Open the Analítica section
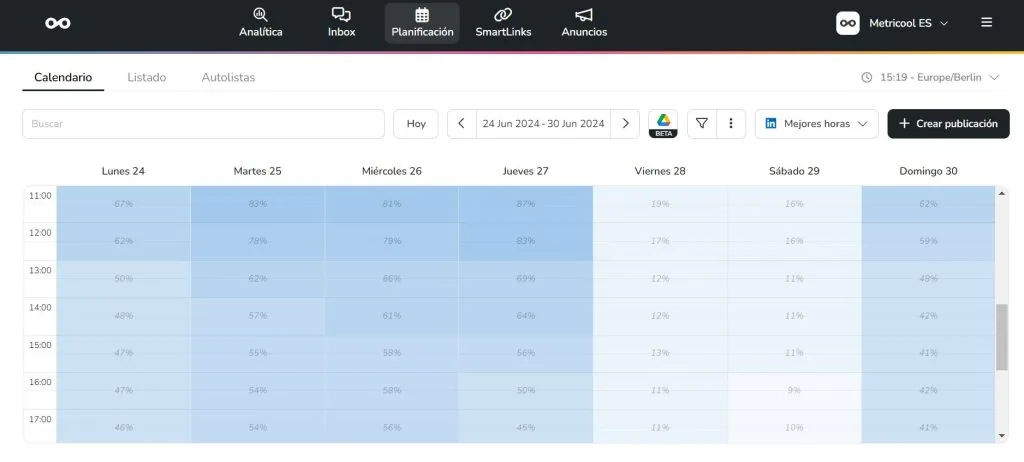The height and width of the screenshot is (462, 1024). click(x=260, y=23)
